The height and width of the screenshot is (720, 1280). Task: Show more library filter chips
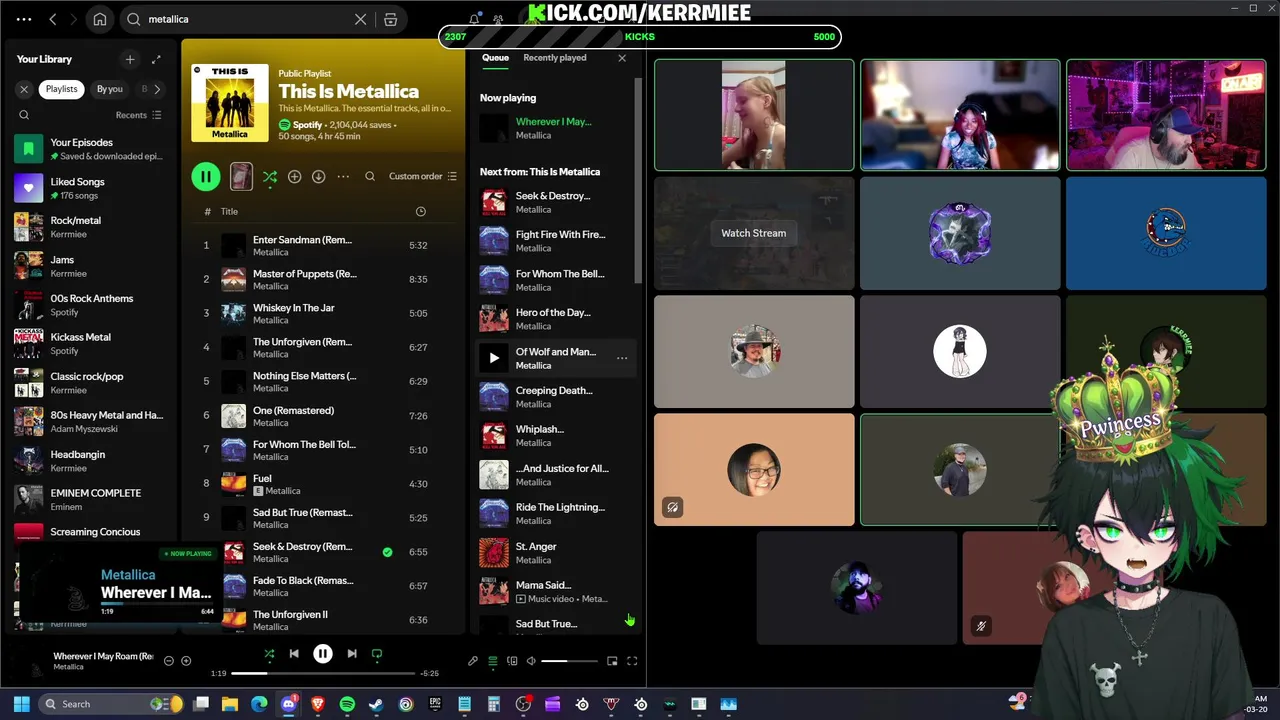pos(156,89)
